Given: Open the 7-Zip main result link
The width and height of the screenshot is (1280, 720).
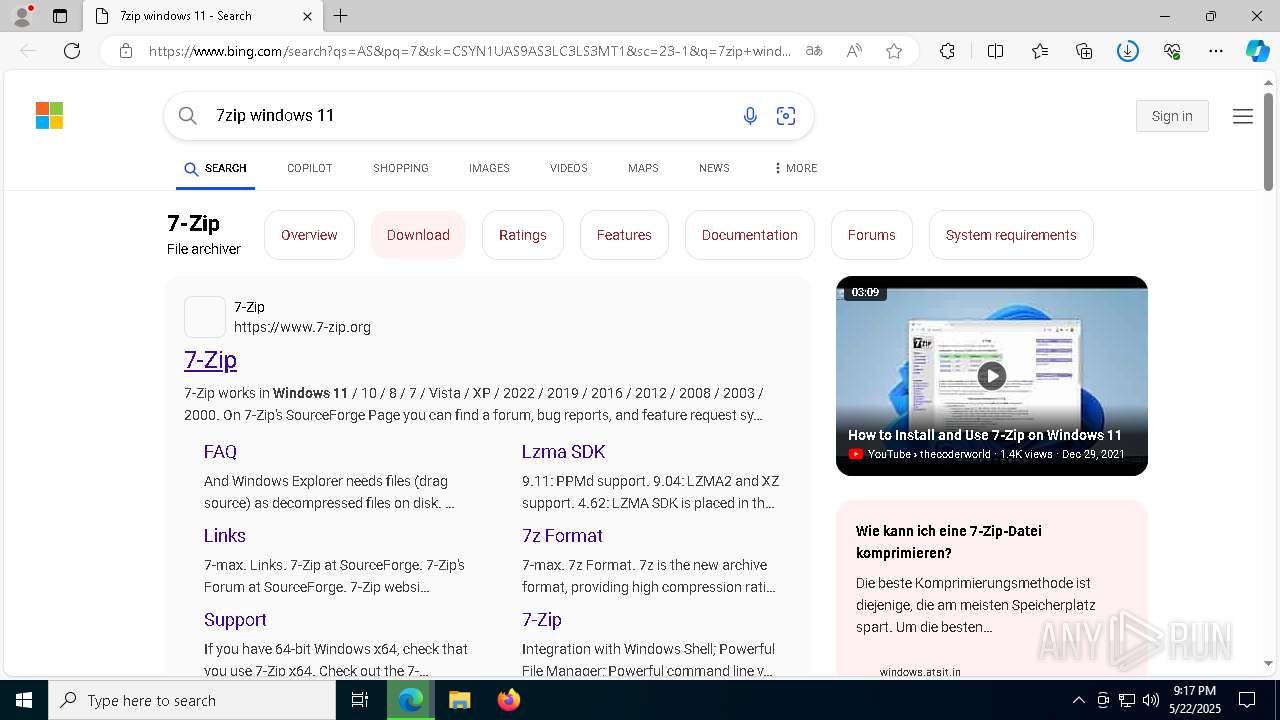Looking at the screenshot, I should point(210,360).
